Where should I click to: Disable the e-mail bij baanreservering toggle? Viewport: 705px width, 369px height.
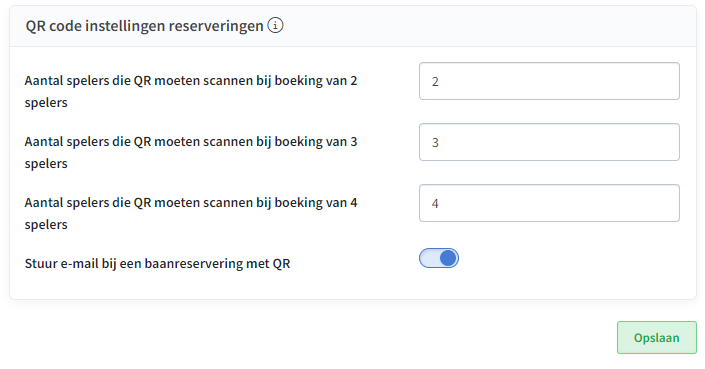click(439, 258)
